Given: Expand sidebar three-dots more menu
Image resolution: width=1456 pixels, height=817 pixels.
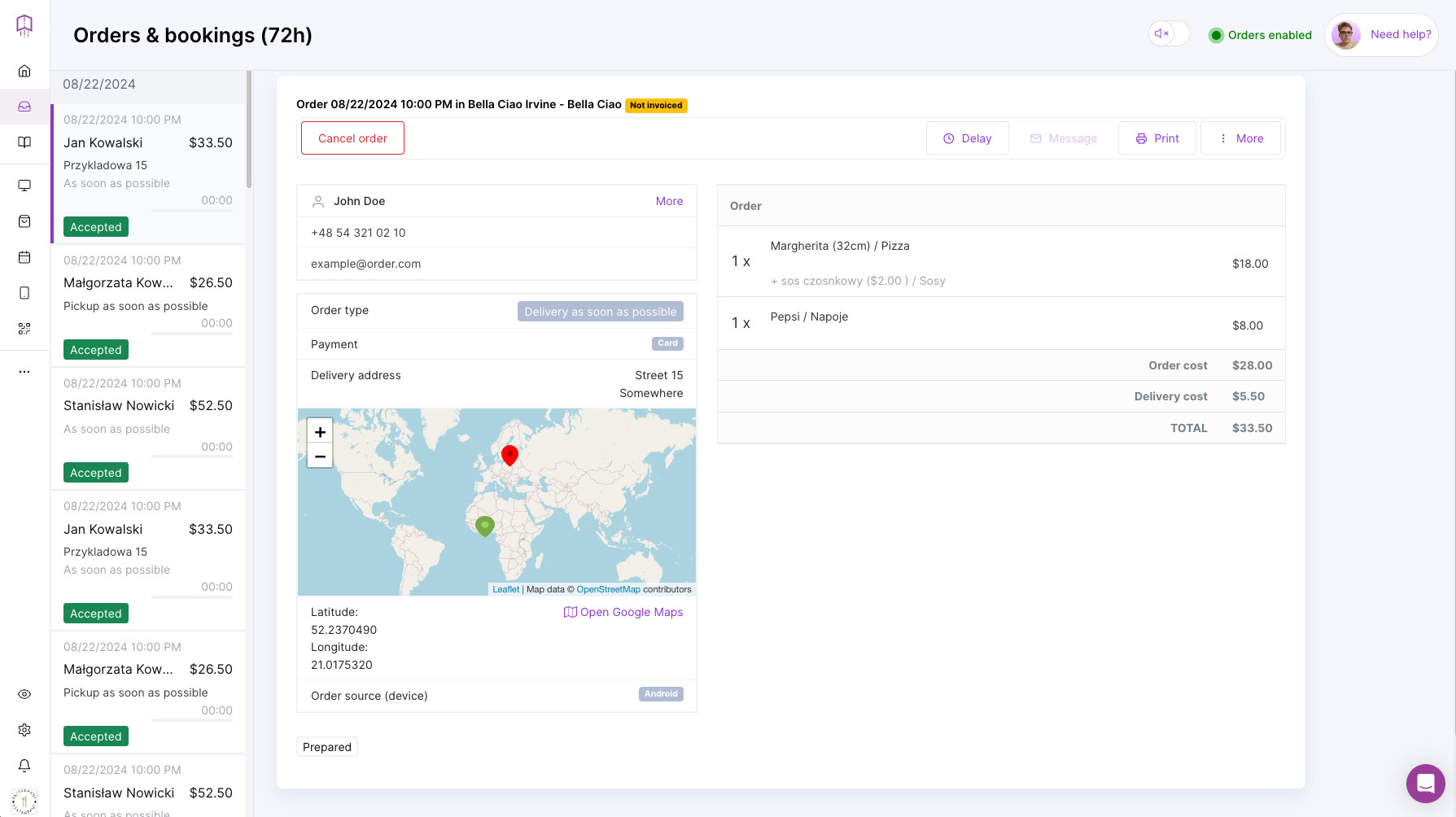Looking at the screenshot, I should tap(24, 371).
